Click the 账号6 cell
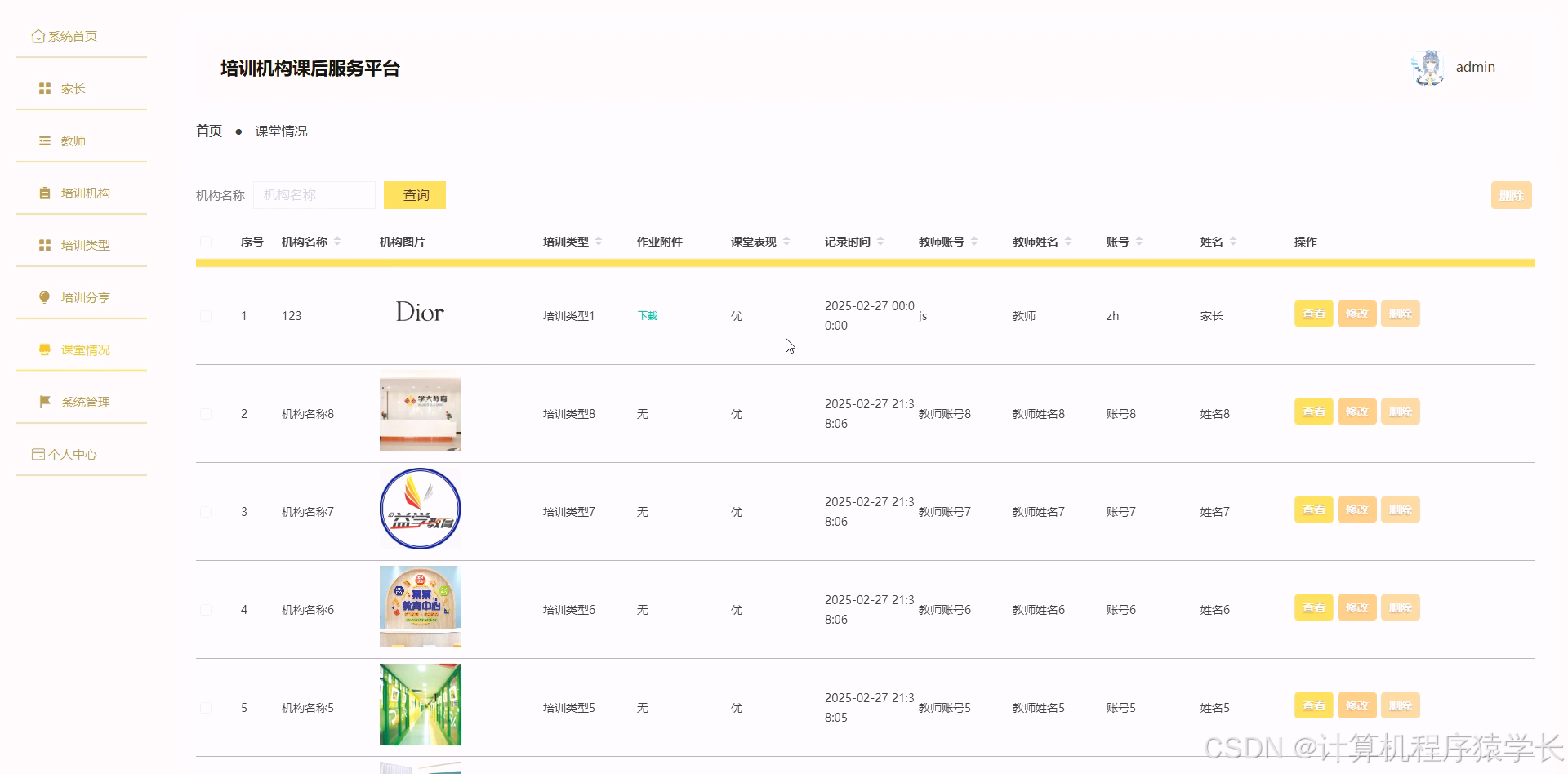1568x774 pixels. (1121, 610)
